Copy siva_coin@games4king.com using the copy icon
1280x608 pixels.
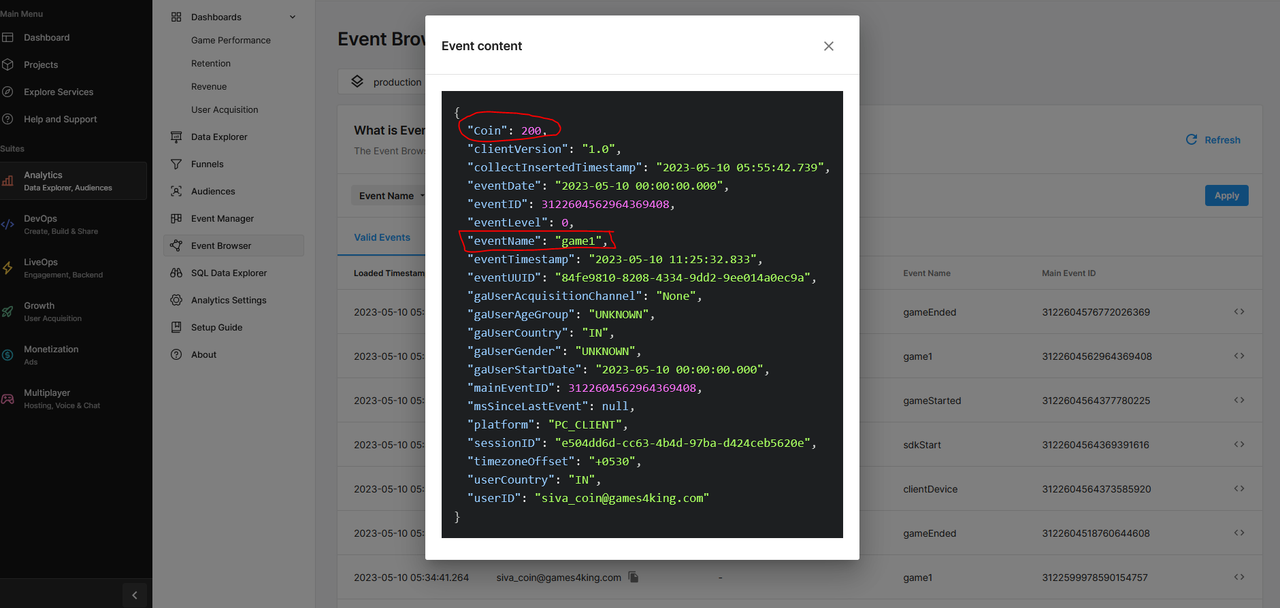click(632, 577)
